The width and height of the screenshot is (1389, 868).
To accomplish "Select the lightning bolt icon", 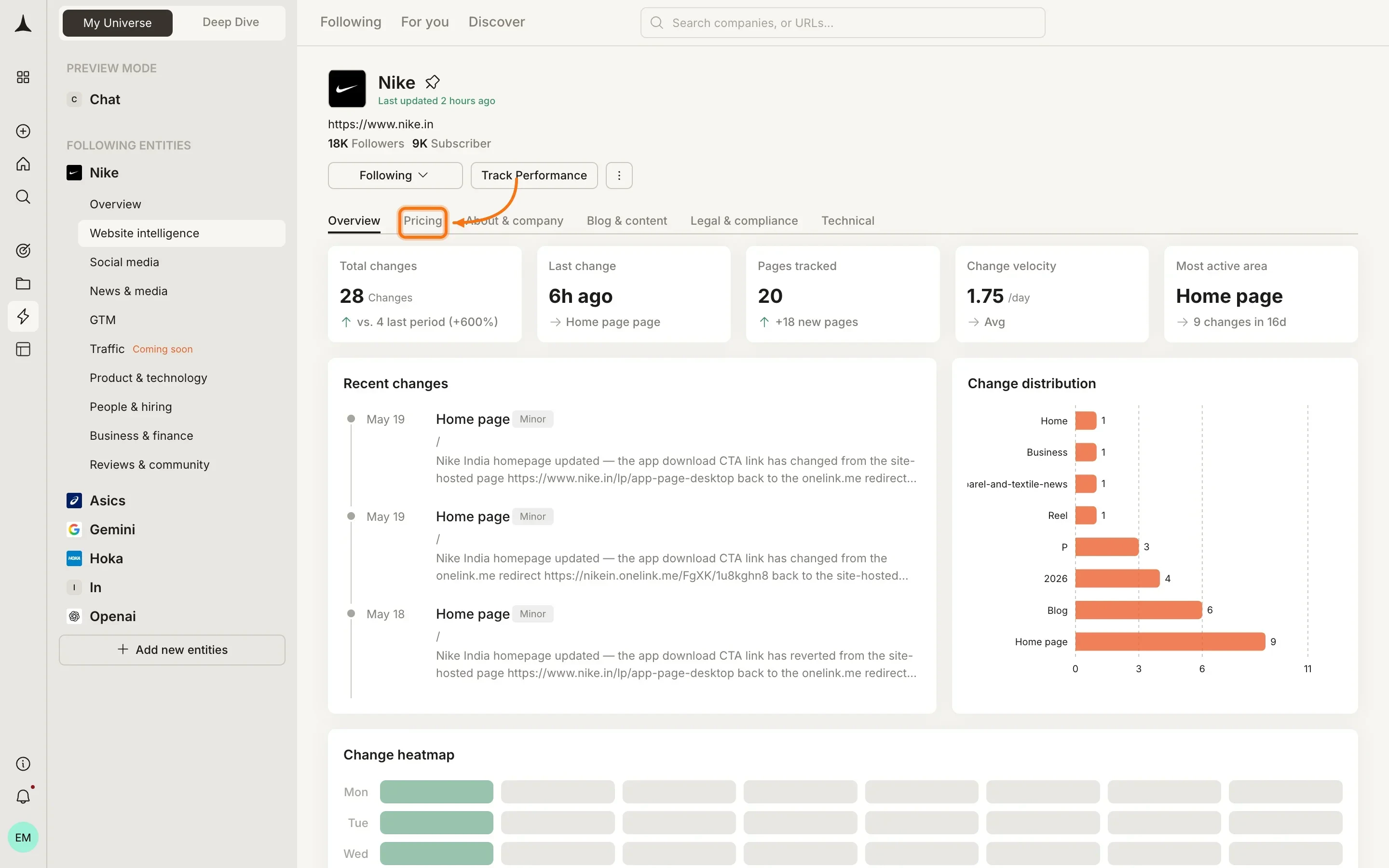I will coord(23,316).
